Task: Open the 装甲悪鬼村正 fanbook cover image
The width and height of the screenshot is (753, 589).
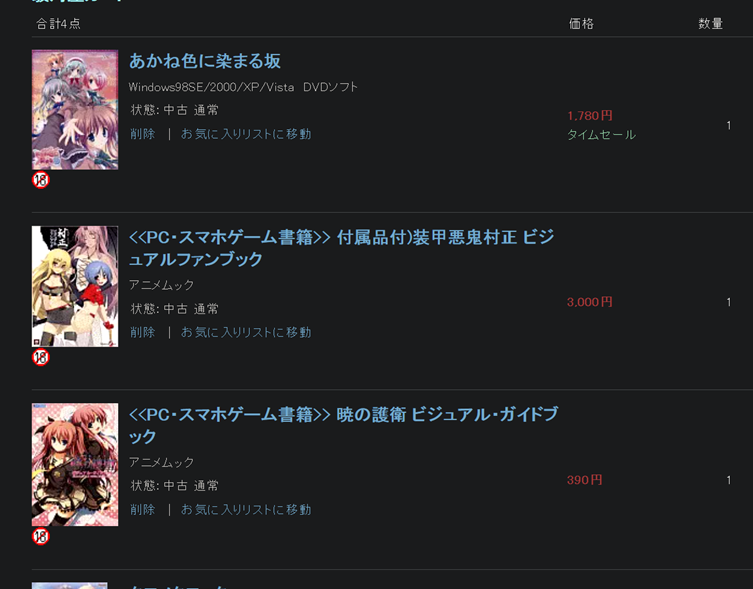Action: pyautogui.click(x=75, y=286)
